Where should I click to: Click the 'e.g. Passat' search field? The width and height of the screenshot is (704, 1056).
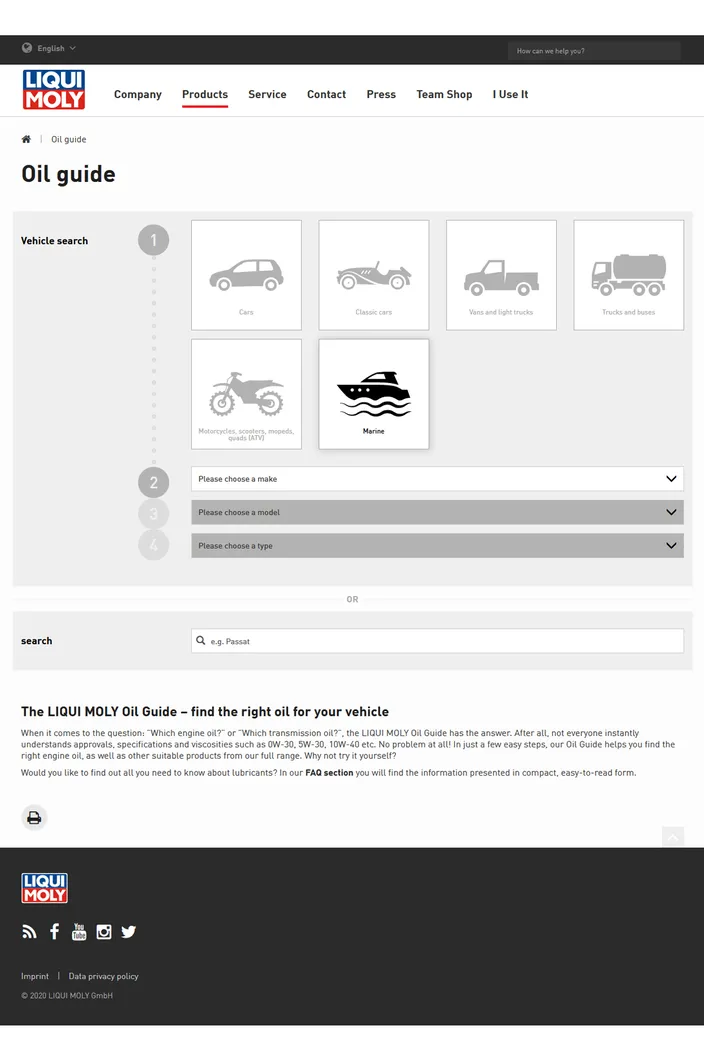pos(437,641)
